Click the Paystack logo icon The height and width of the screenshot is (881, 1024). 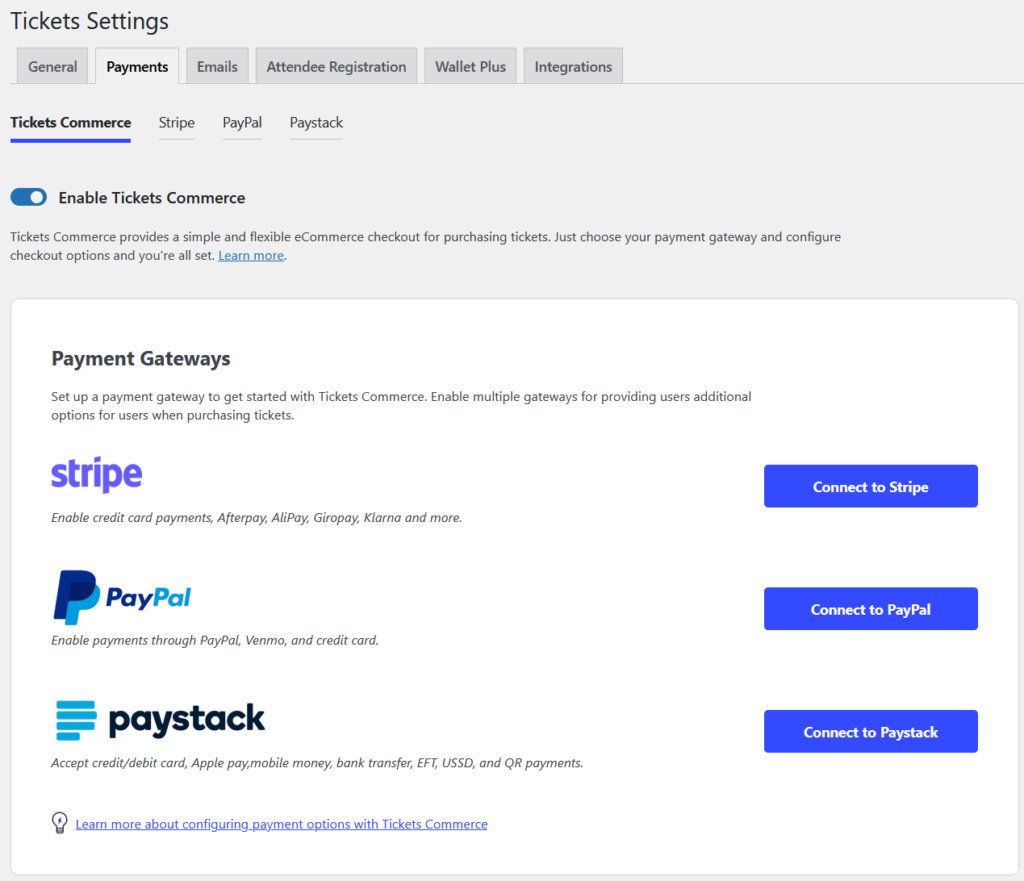[x=157, y=718]
